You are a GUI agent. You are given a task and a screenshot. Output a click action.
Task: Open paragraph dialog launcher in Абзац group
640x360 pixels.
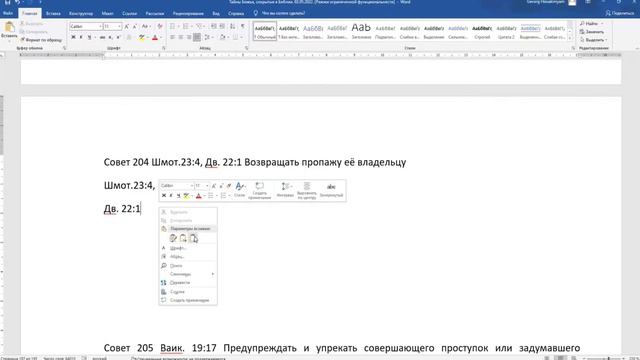[247, 48]
